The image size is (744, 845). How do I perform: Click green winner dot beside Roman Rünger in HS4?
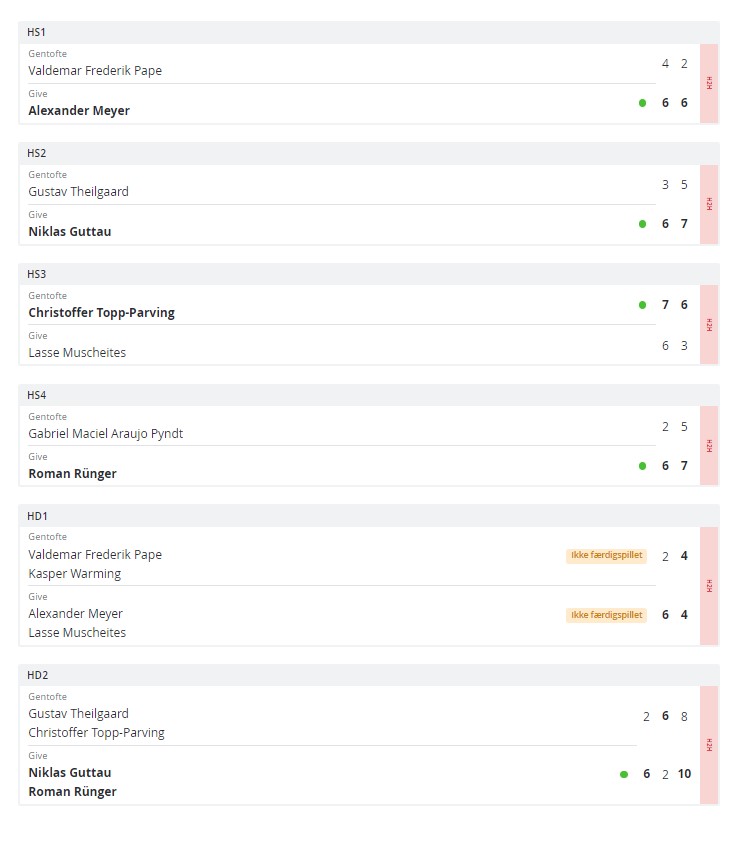pos(643,466)
